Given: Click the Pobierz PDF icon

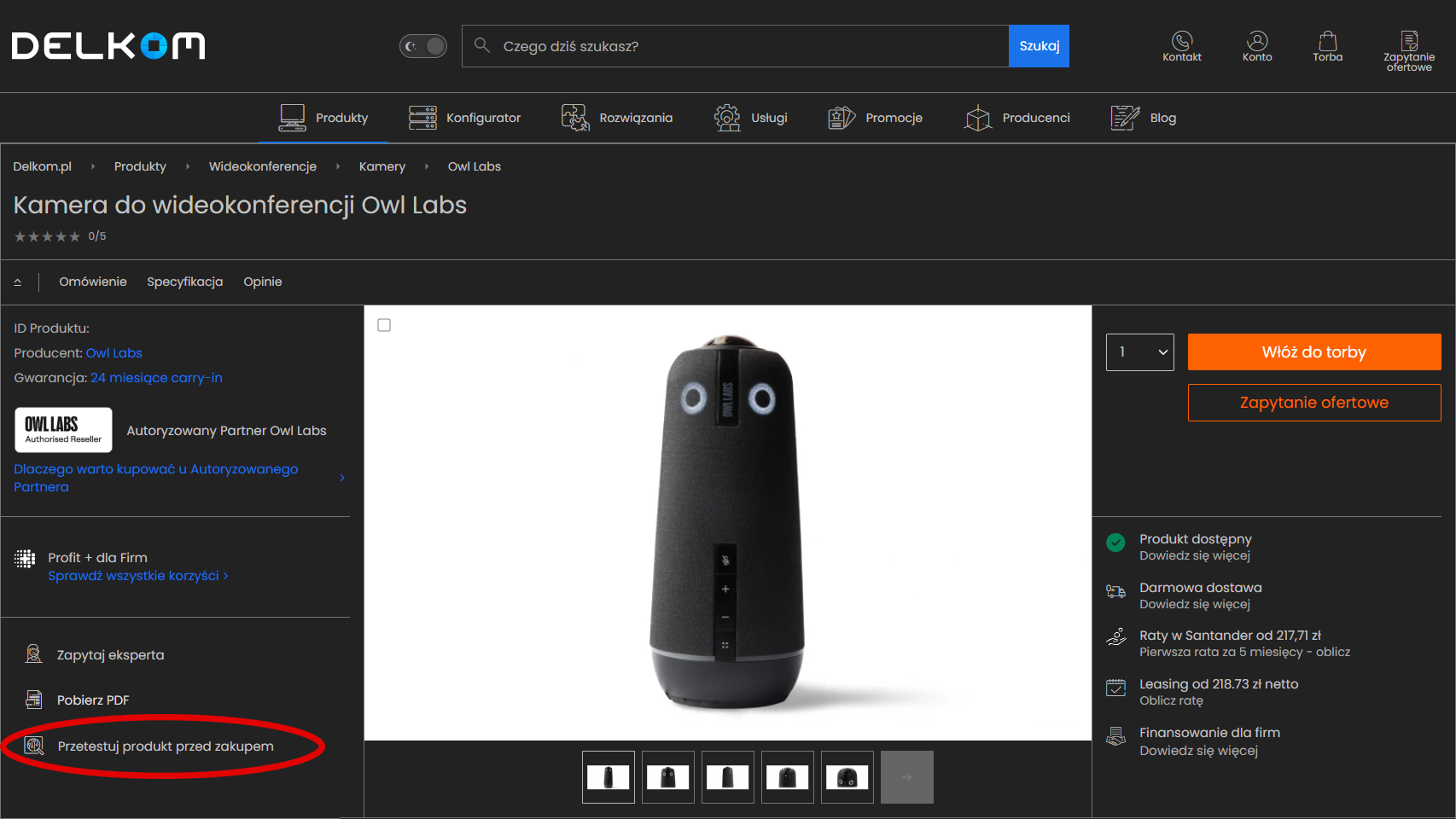Looking at the screenshot, I should point(33,700).
